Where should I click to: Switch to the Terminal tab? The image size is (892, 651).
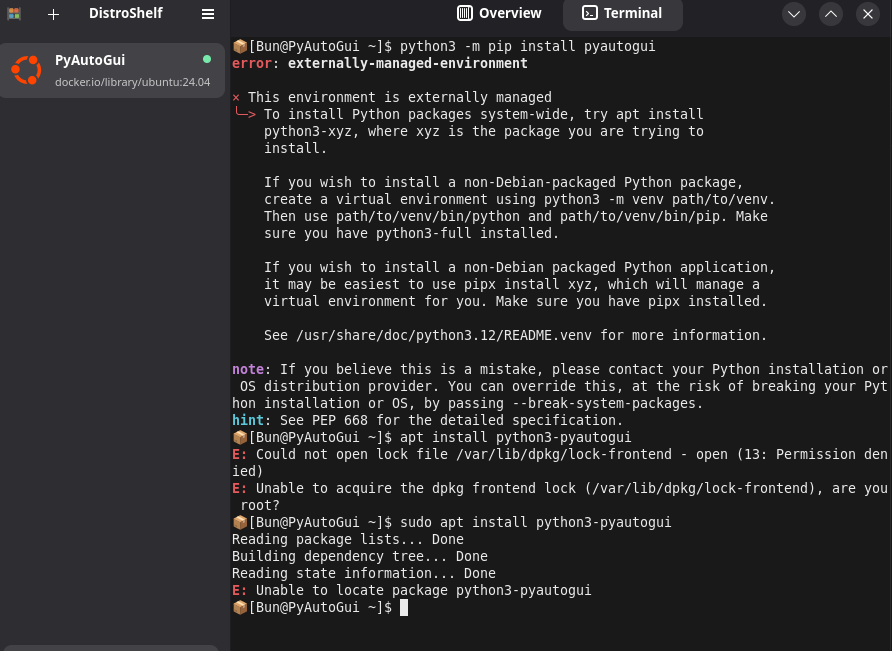(622, 13)
